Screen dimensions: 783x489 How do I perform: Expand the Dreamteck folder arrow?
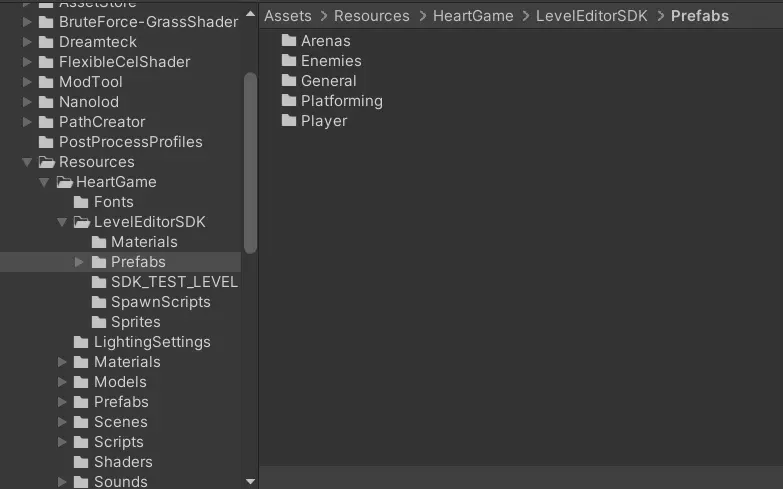pos(27,42)
